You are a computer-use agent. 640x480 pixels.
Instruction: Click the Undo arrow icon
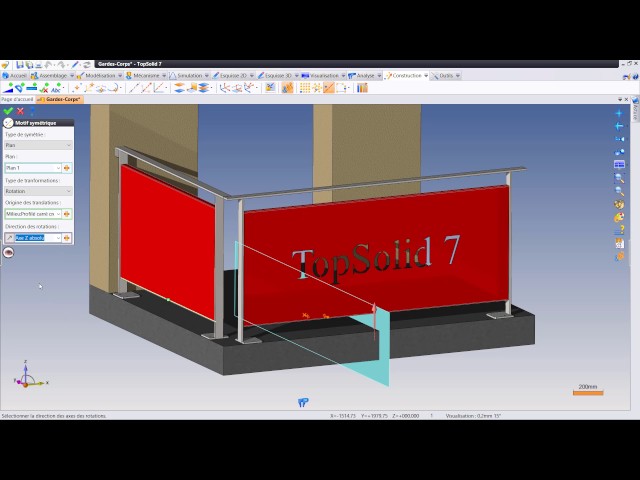49,65
